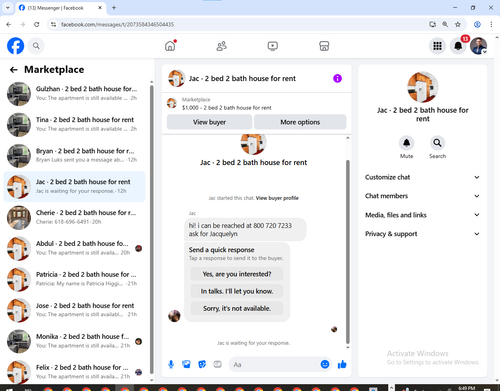Send quick response In talks. I'll let you know.

click(x=237, y=291)
